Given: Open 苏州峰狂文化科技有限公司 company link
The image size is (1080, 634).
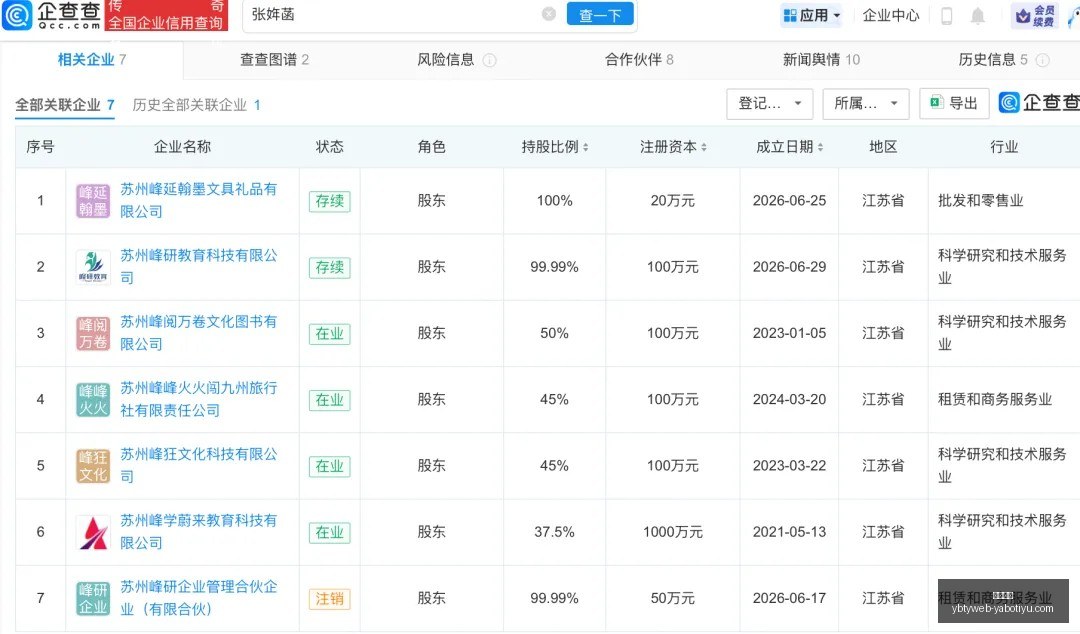Looking at the screenshot, I should click(198, 465).
